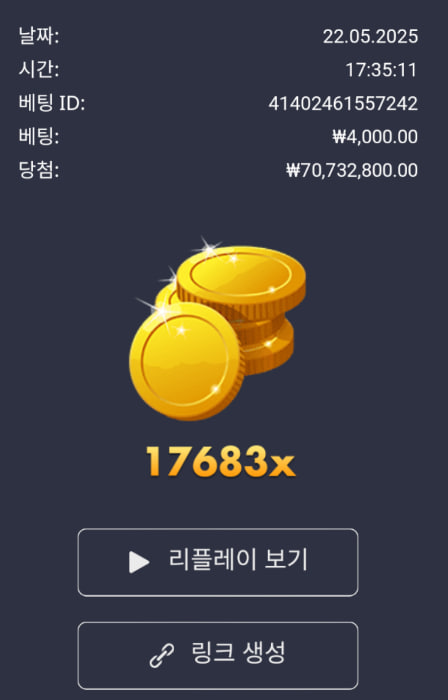Click the chain link icon
Image resolution: width=448 pixels, height=700 pixels.
[x=162, y=656]
